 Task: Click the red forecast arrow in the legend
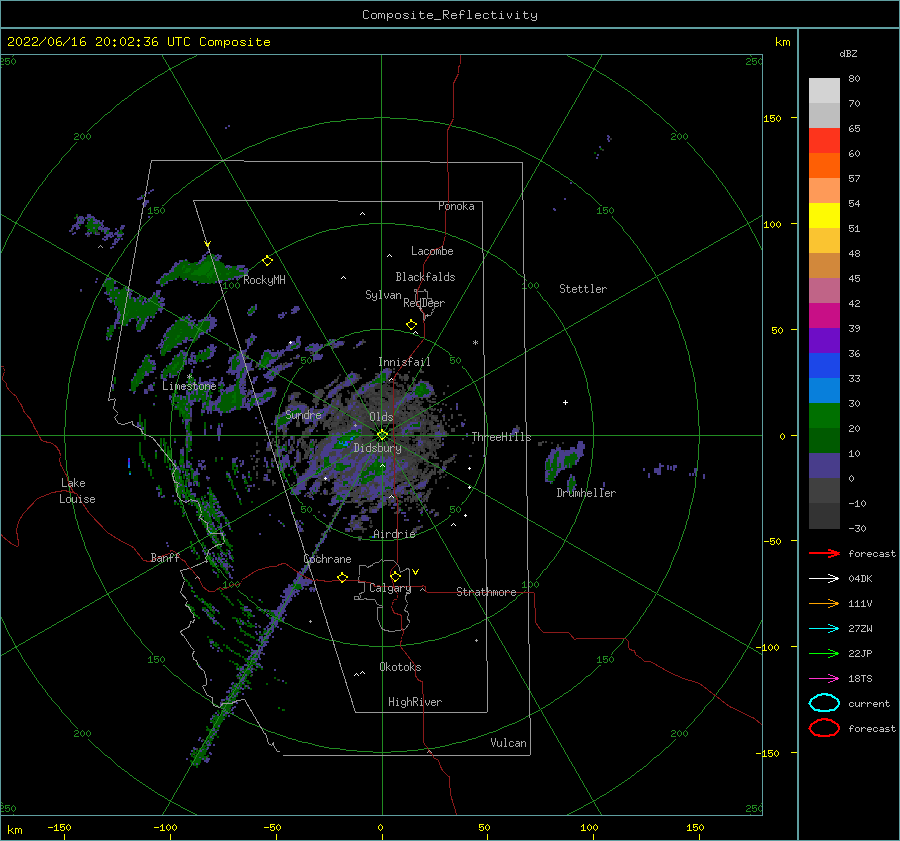824,553
